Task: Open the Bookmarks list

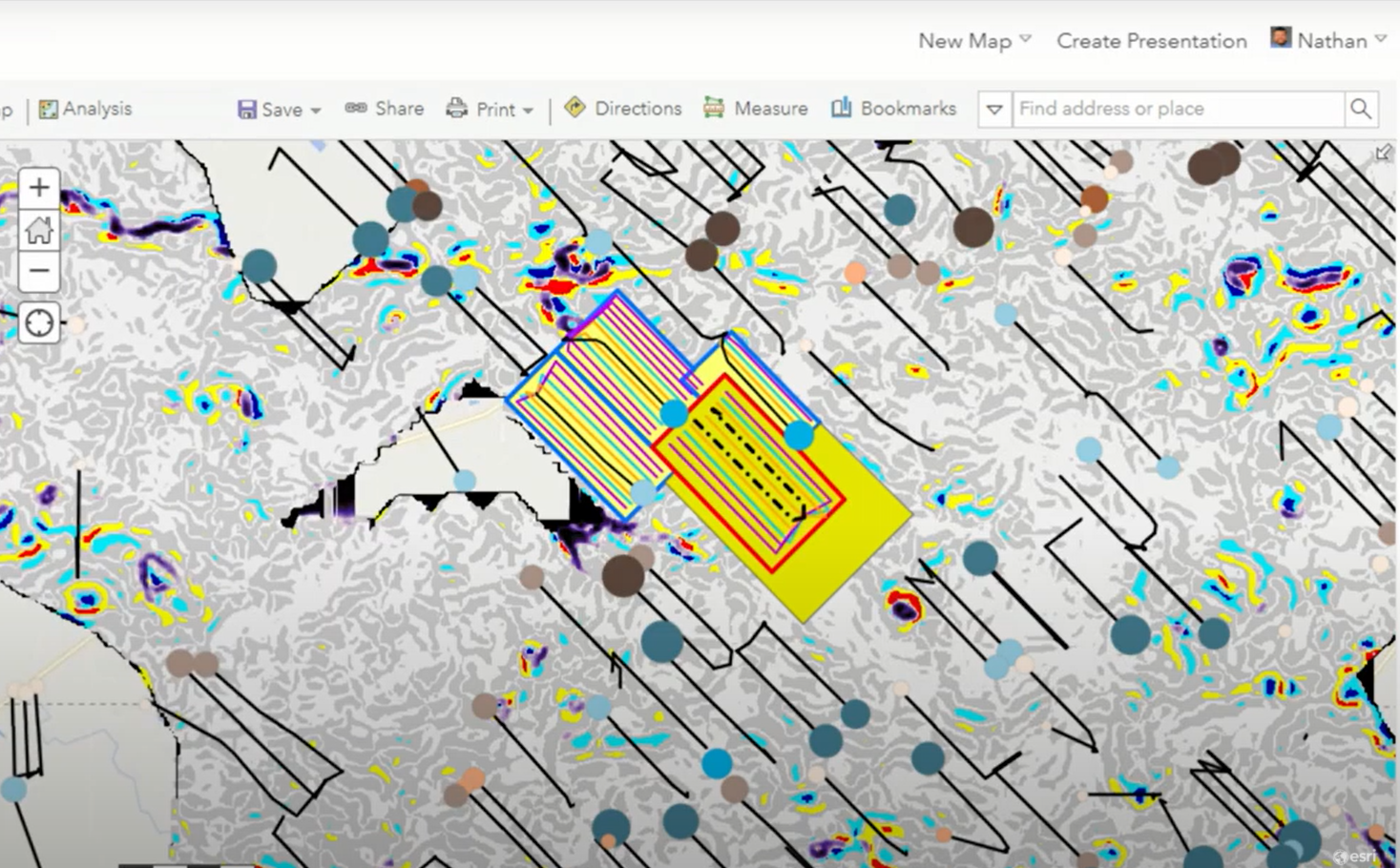Action: pos(893,109)
